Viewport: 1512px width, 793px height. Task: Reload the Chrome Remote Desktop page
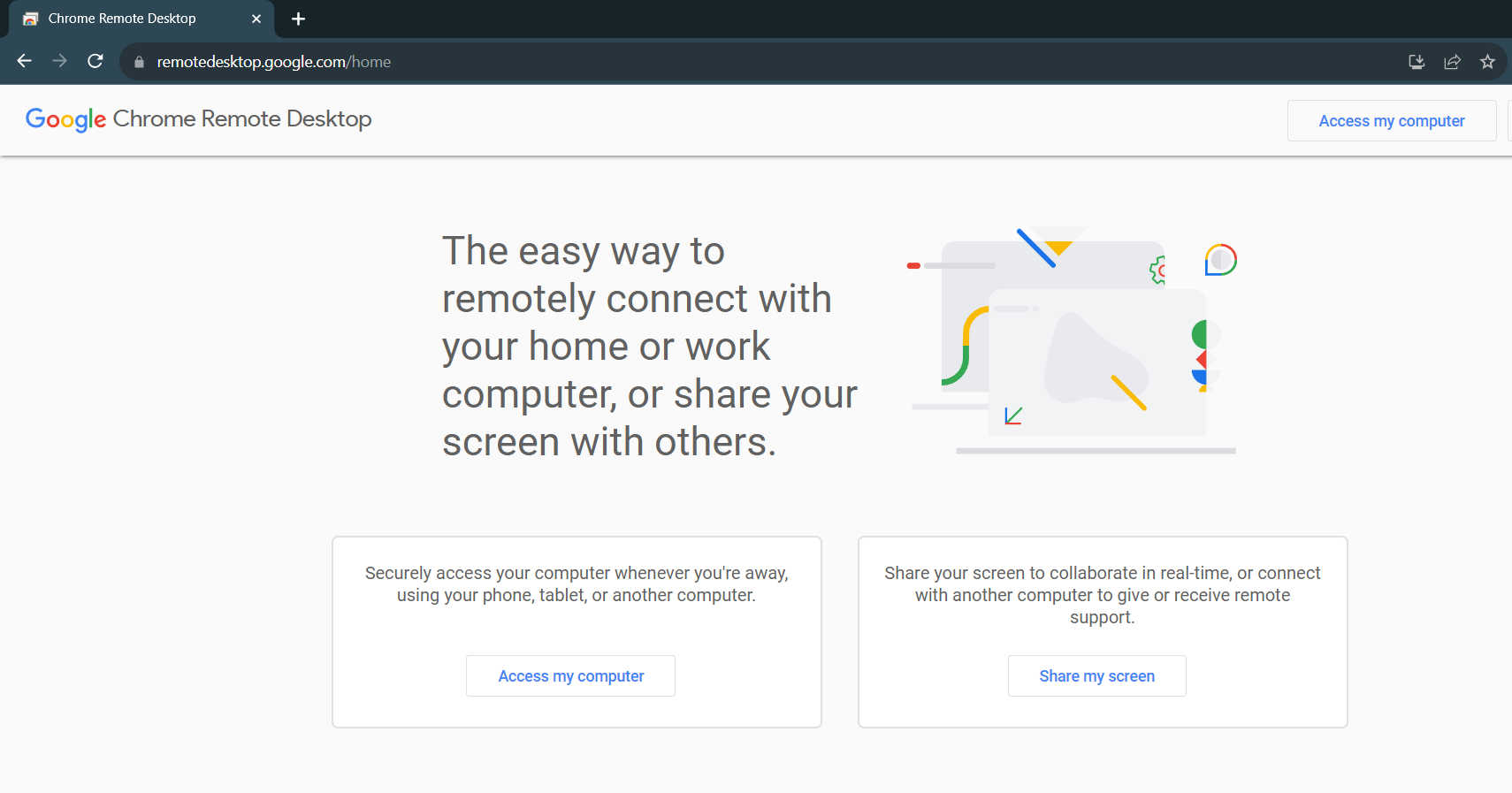95,61
